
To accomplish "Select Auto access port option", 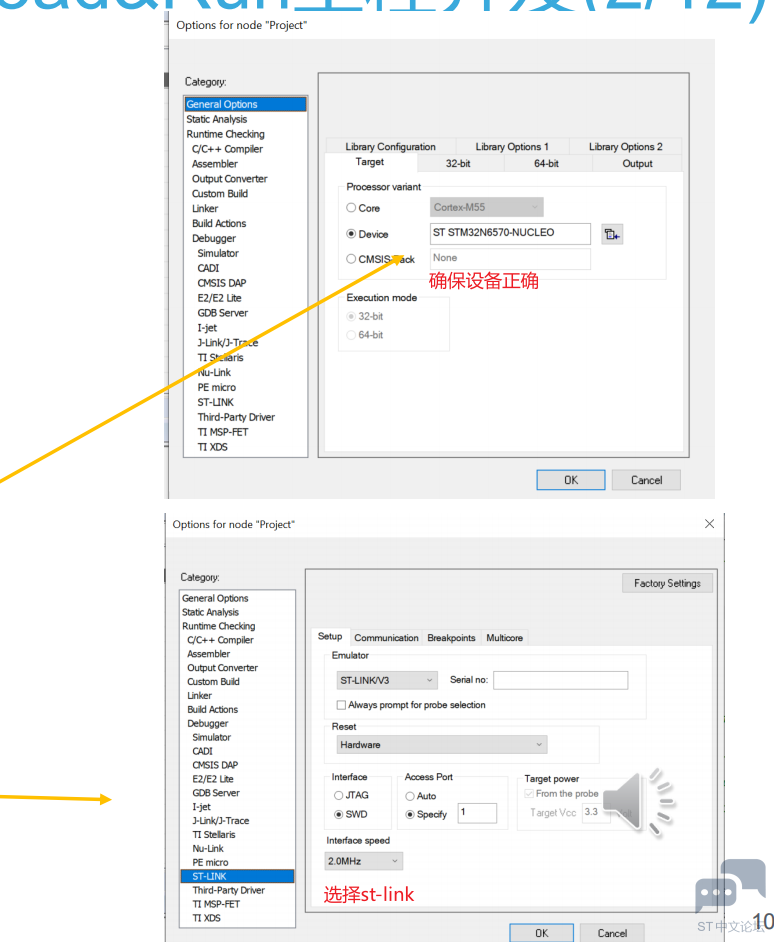I will pos(410,796).
